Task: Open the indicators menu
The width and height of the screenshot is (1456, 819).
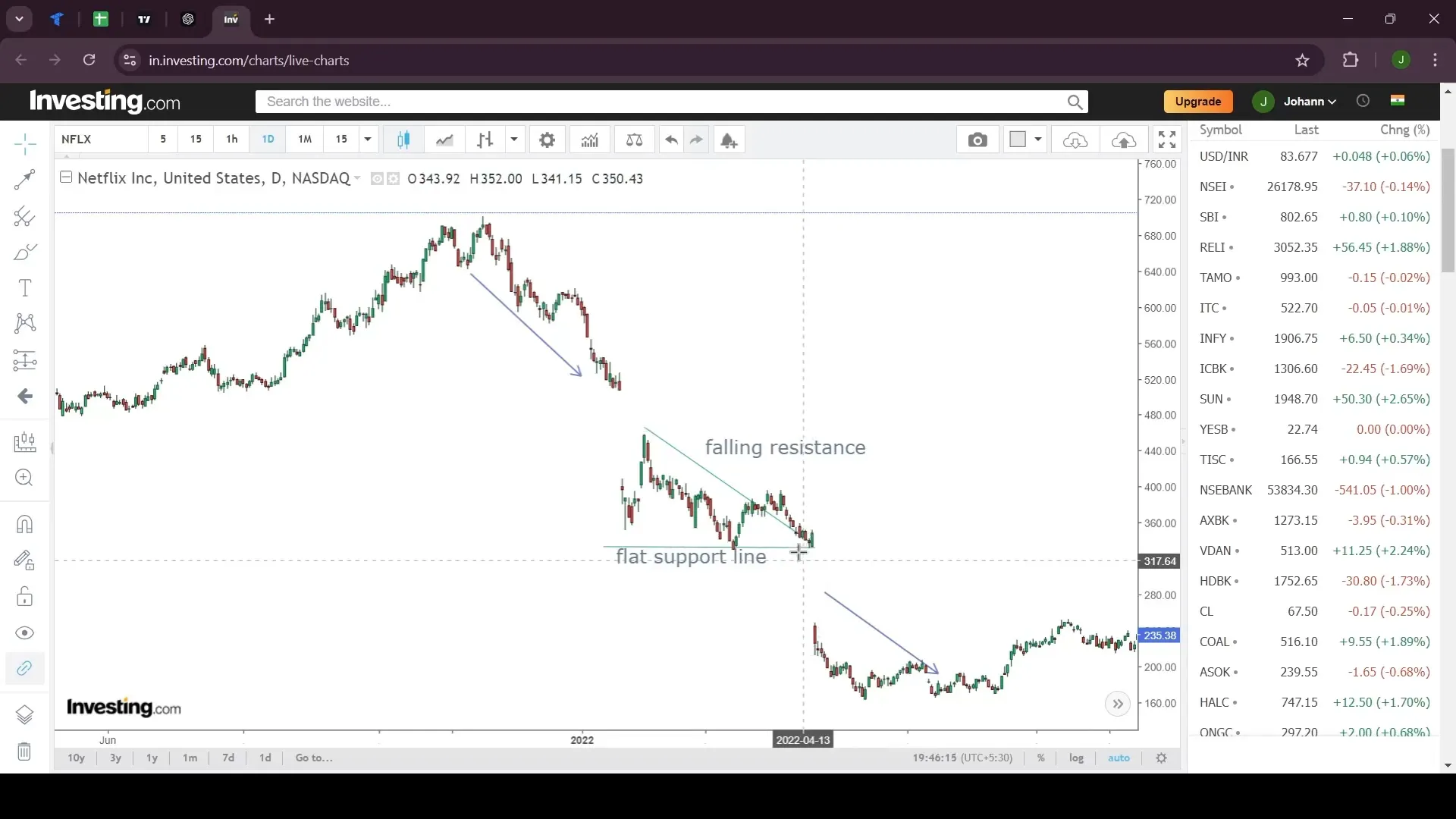Action: [x=589, y=140]
